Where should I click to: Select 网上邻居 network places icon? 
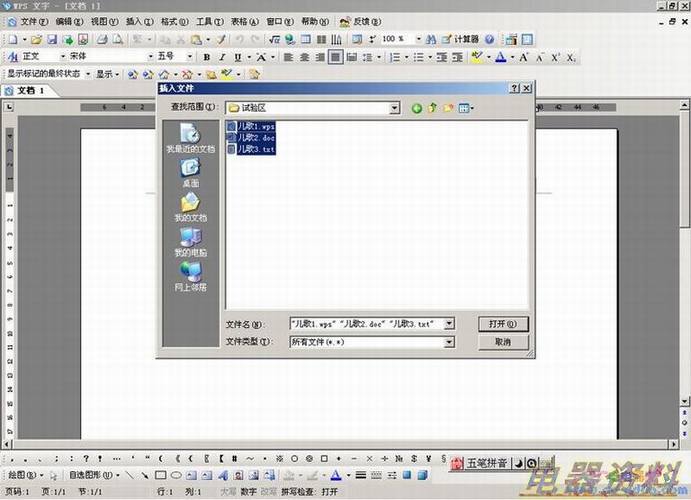(x=190, y=274)
